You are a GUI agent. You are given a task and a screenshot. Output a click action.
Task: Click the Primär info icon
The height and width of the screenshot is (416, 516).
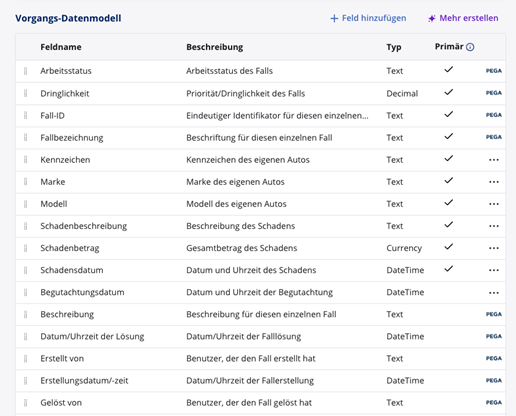coord(470,47)
